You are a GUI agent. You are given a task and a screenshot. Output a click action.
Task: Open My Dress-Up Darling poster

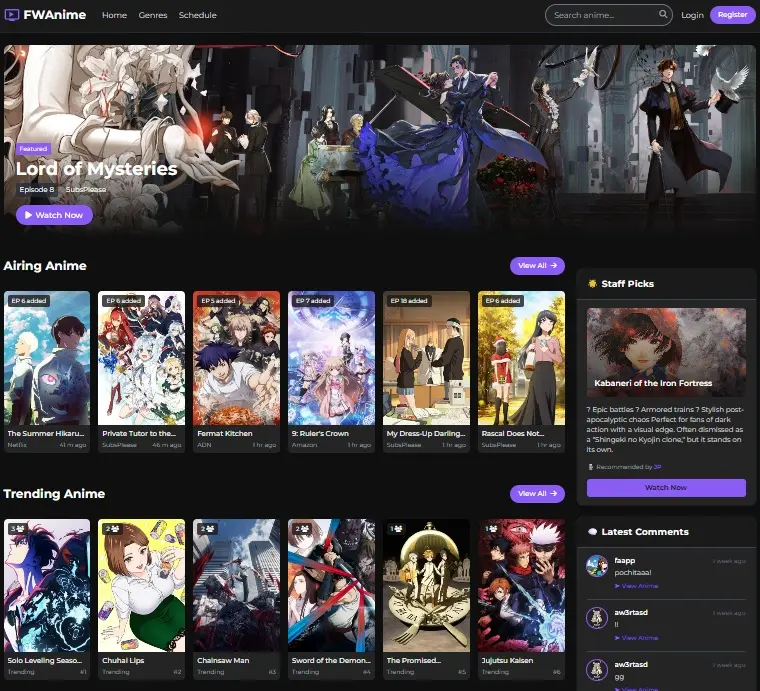tap(427, 358)
